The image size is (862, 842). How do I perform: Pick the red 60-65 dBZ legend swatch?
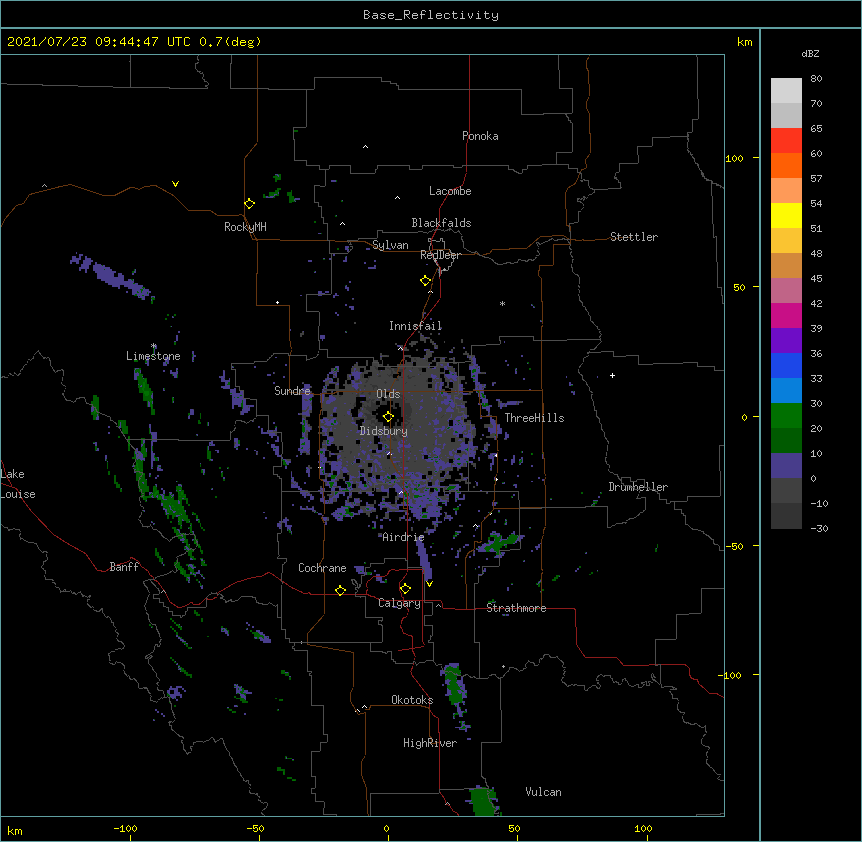(786, 141)
